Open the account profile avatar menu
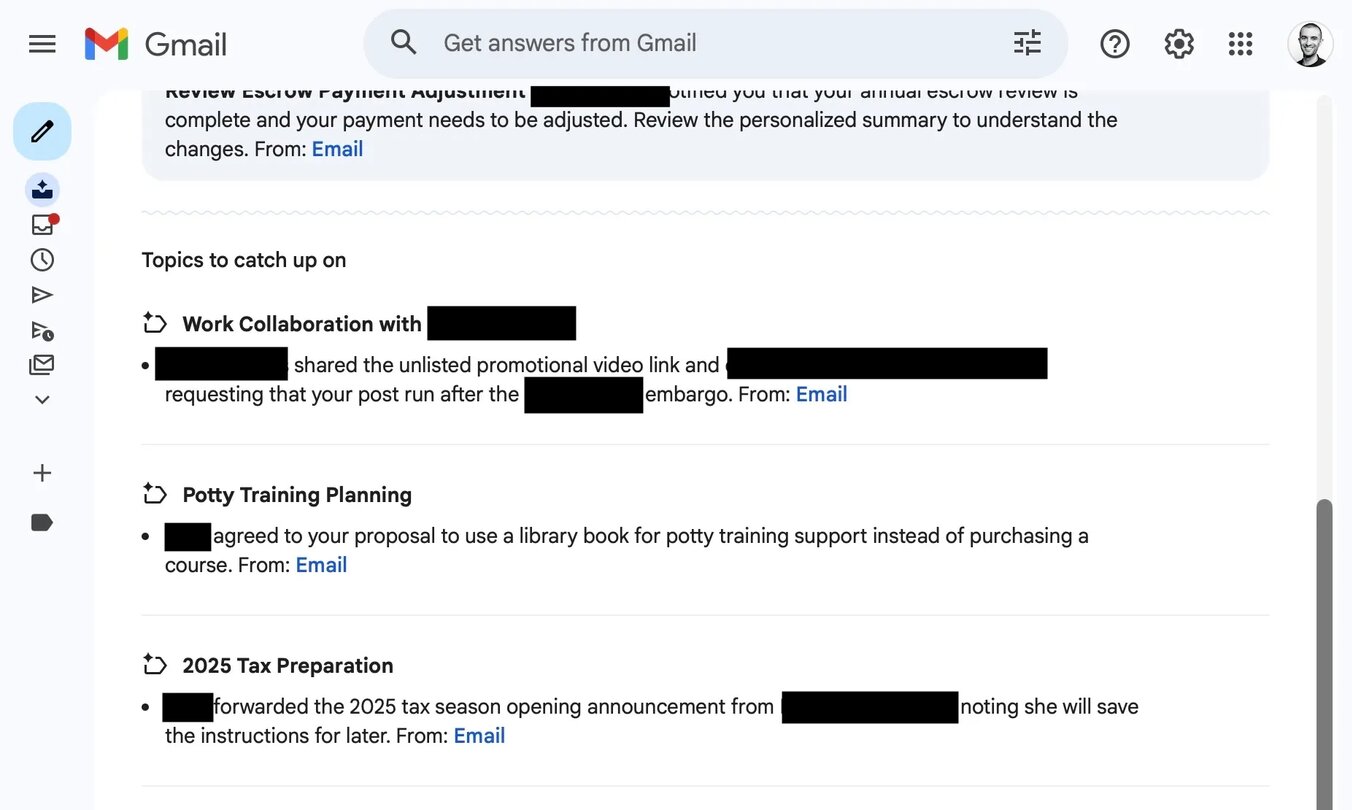The width and height of the screenshot is (1352, 810). (1310, 44)
